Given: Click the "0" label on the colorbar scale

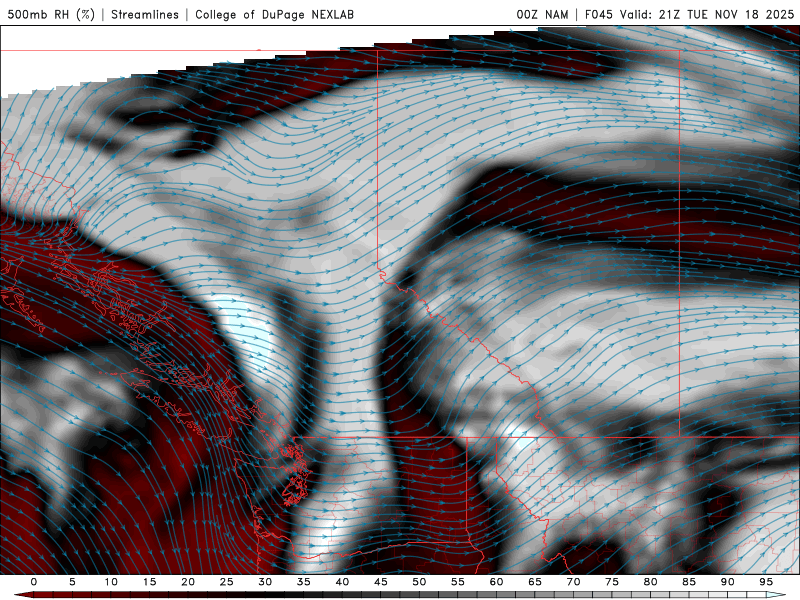Looking at the screenshot, I should tap(34, 582).
